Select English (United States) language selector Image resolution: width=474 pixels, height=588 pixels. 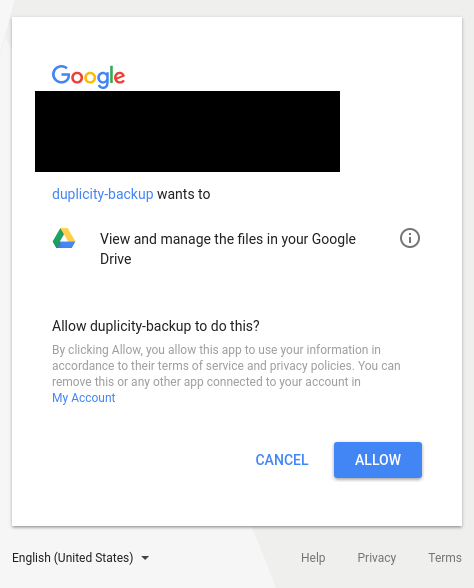click(x=80, y=558)
